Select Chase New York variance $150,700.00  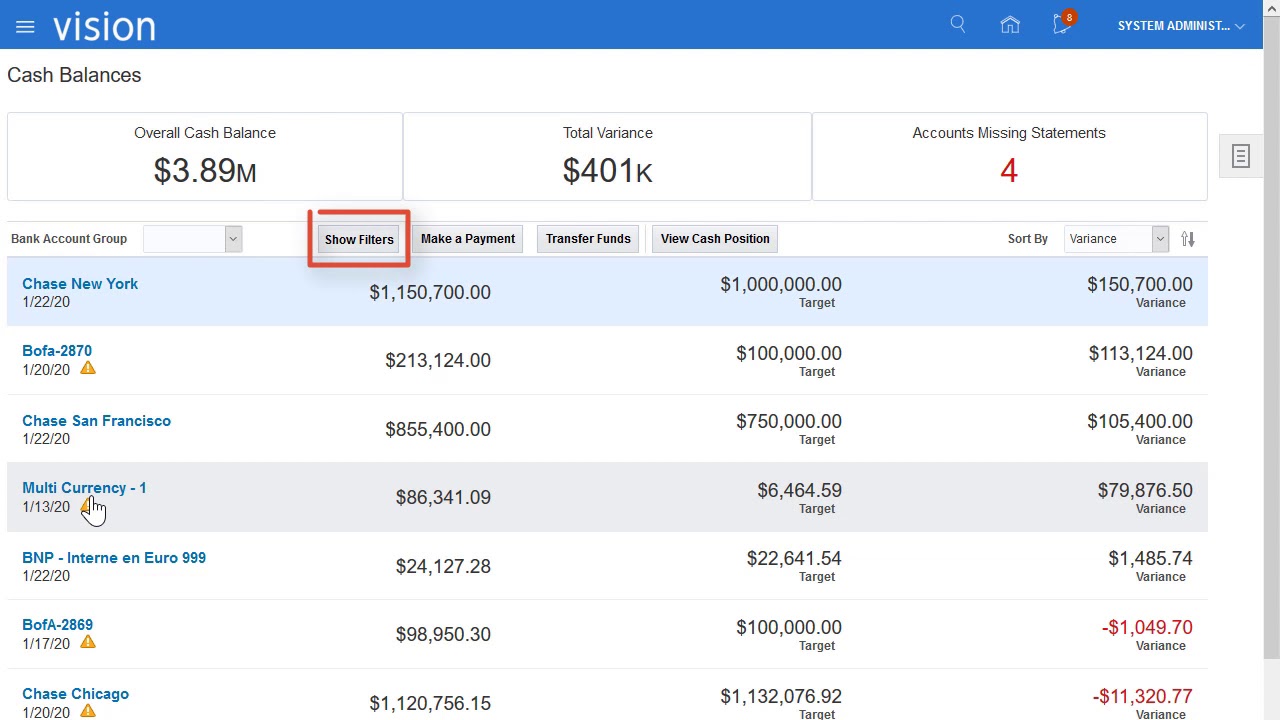pyautogui.click(x=1140, y=284)
